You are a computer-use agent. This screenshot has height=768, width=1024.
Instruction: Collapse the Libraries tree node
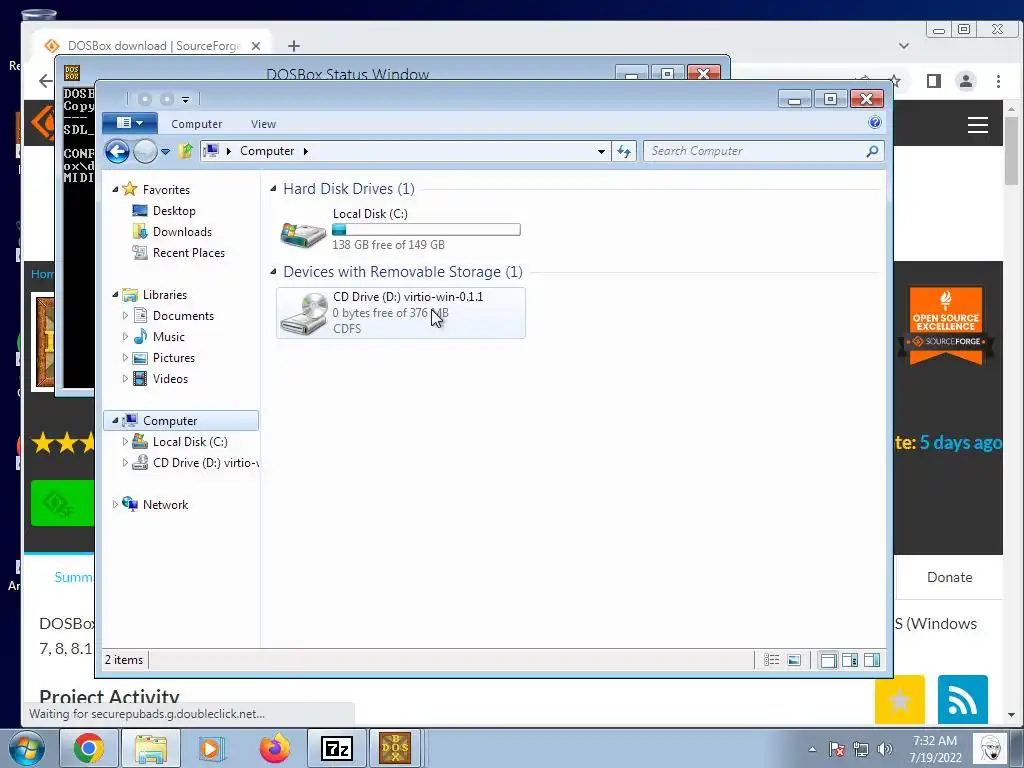click(x=115, y=295)
